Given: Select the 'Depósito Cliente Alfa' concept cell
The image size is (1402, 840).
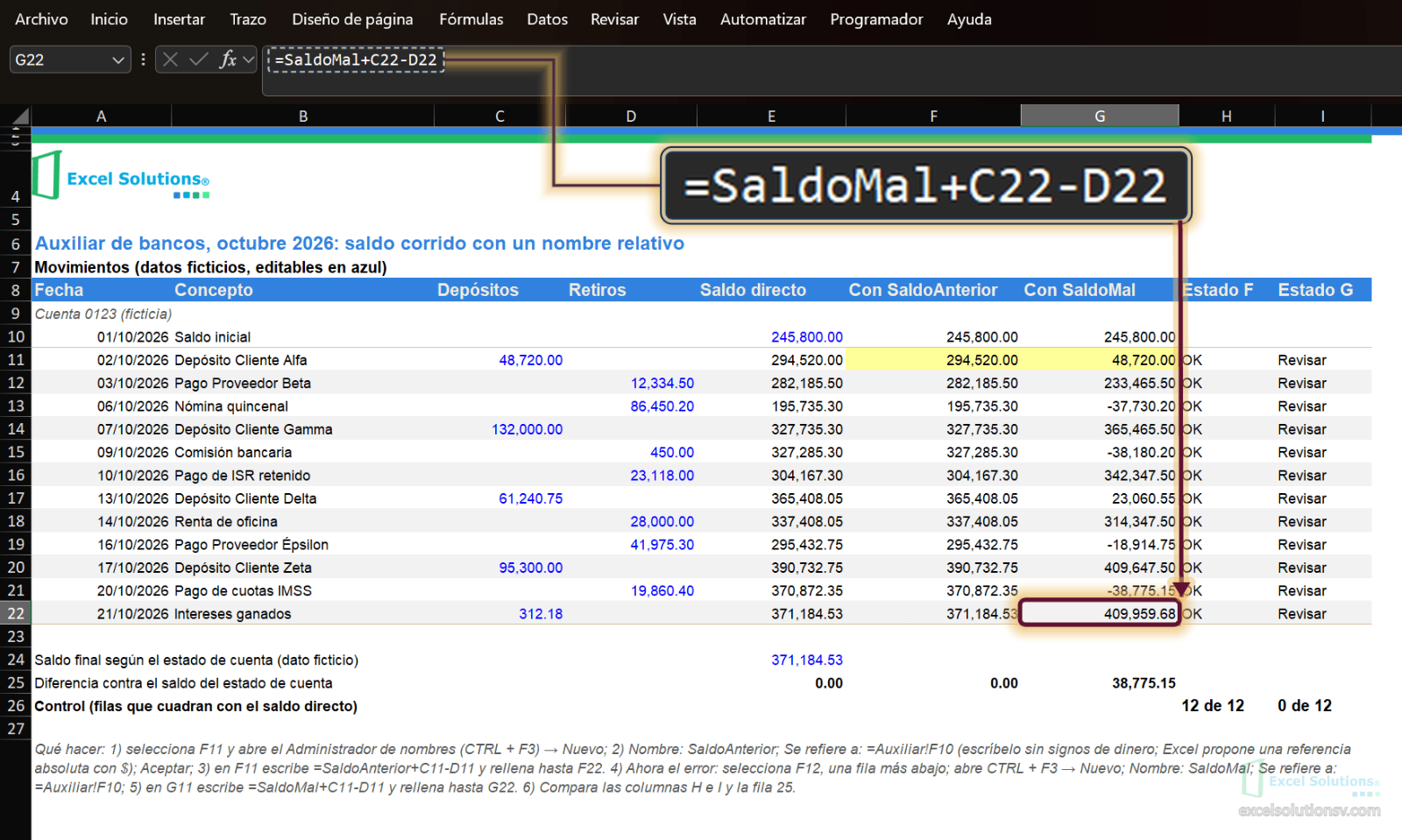Looking at the screenshot, I should (303, 360).
